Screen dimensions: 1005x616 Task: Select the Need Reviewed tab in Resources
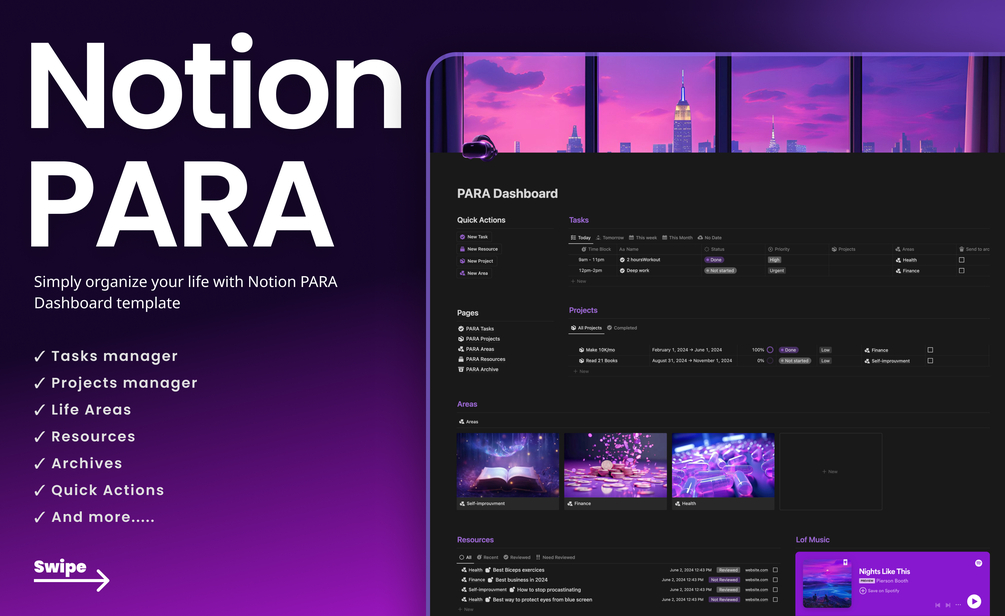tap(555, 558)
